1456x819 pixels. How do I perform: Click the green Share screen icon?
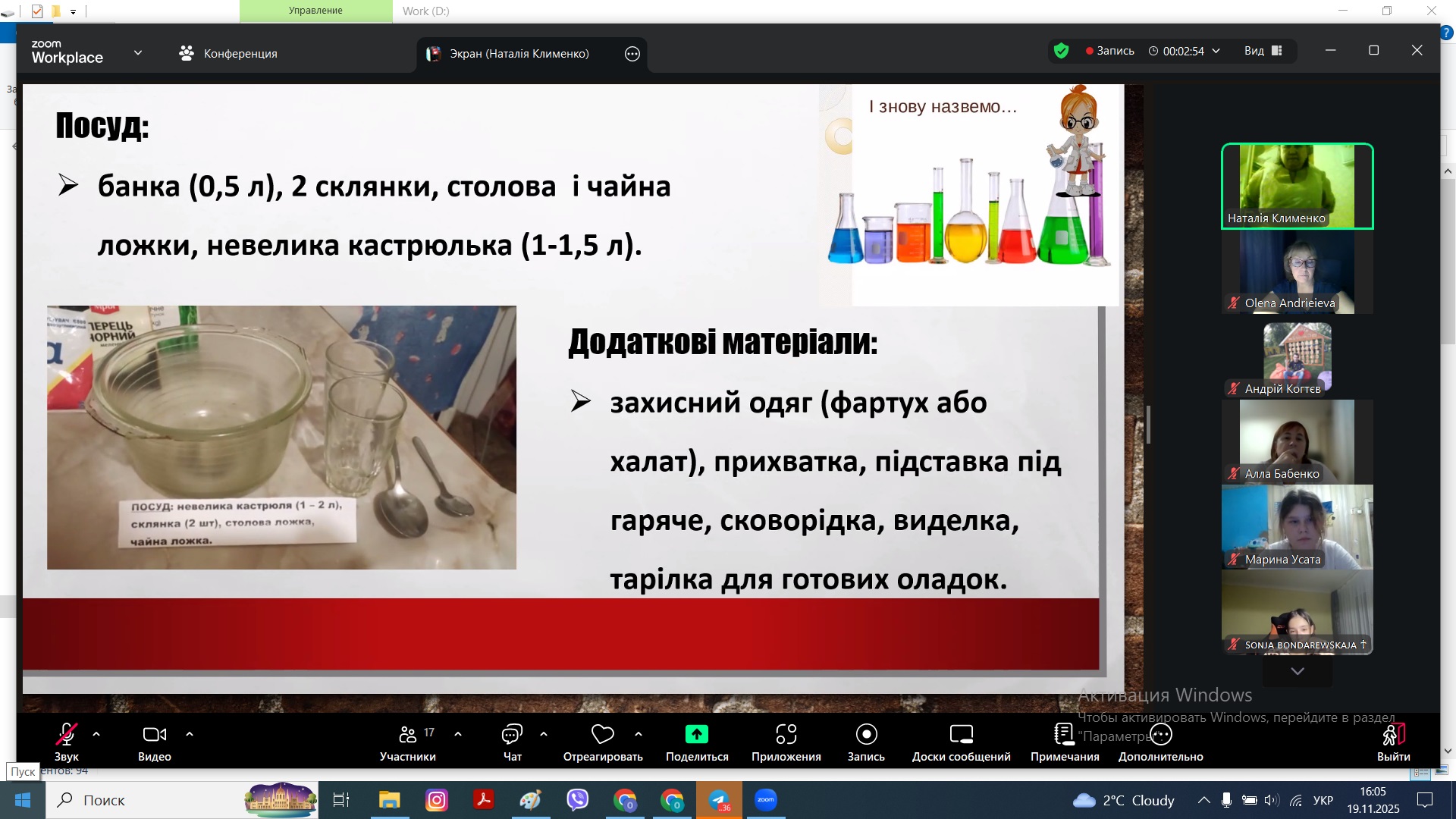tap(696, 735)
